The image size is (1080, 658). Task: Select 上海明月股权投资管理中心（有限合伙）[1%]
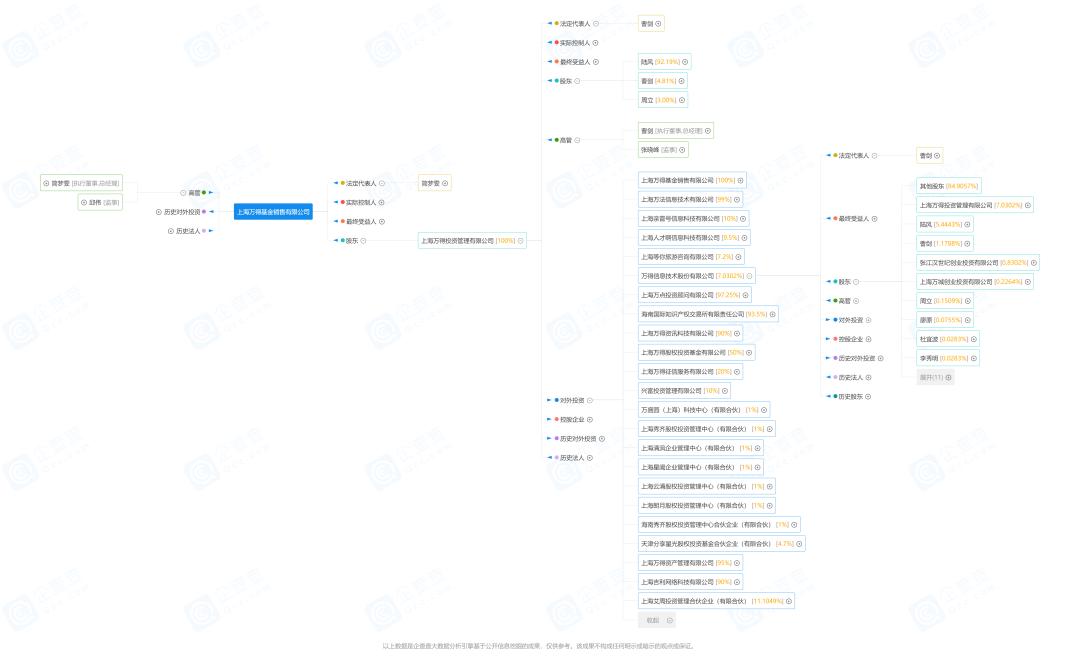[x=707, y=506]
